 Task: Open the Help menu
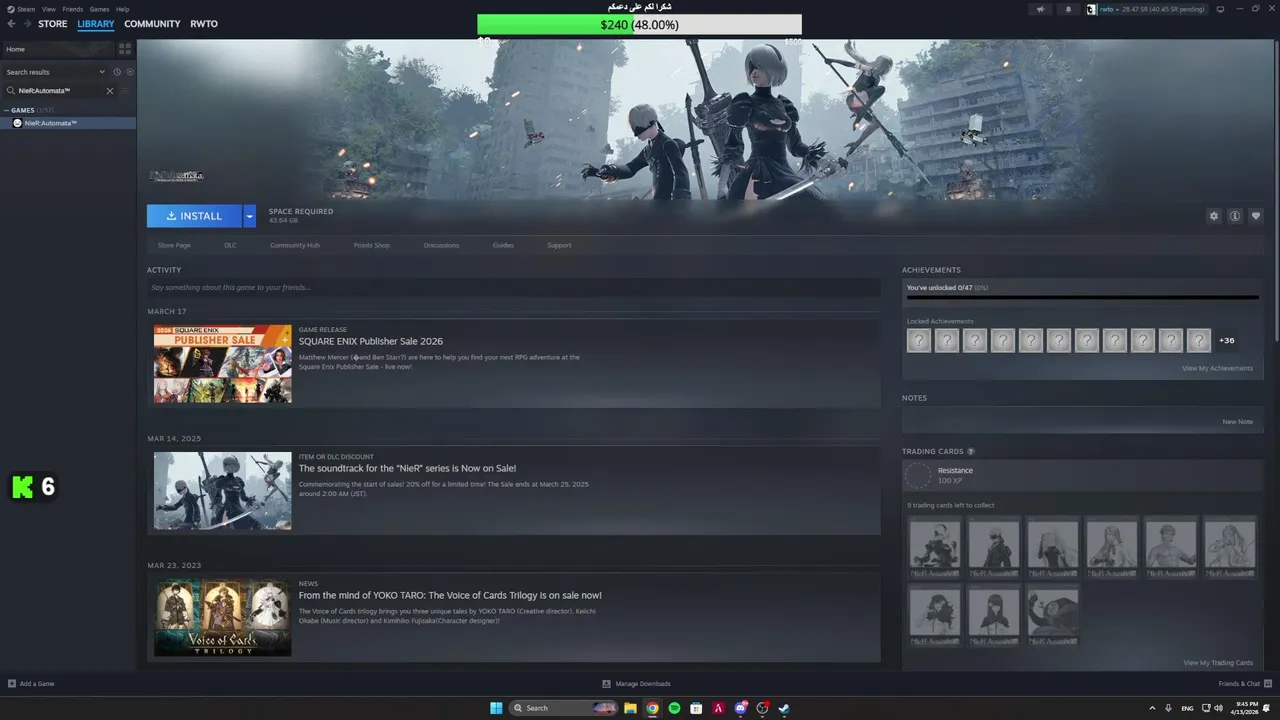pos(122,9)
